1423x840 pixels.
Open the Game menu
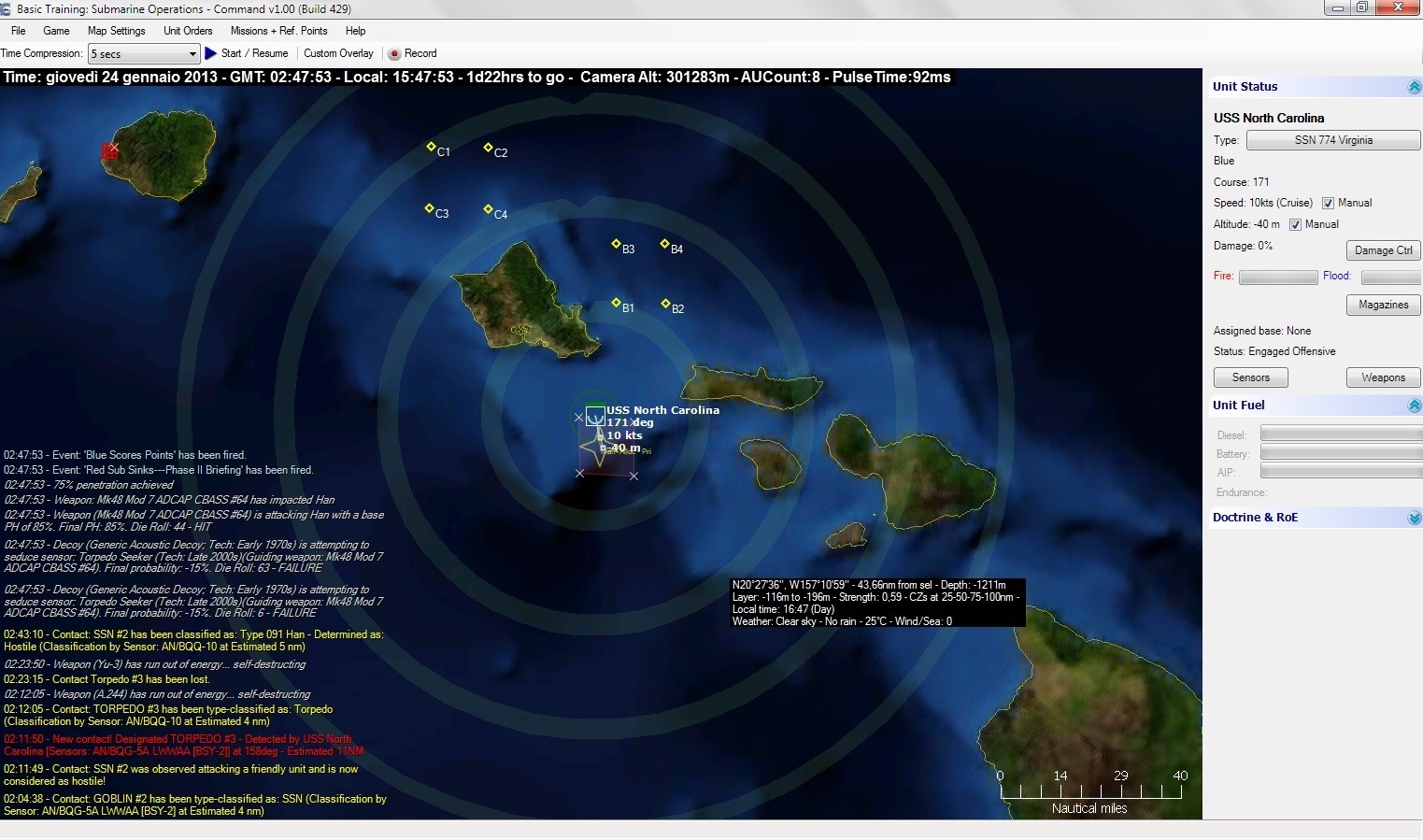[56, 31]
